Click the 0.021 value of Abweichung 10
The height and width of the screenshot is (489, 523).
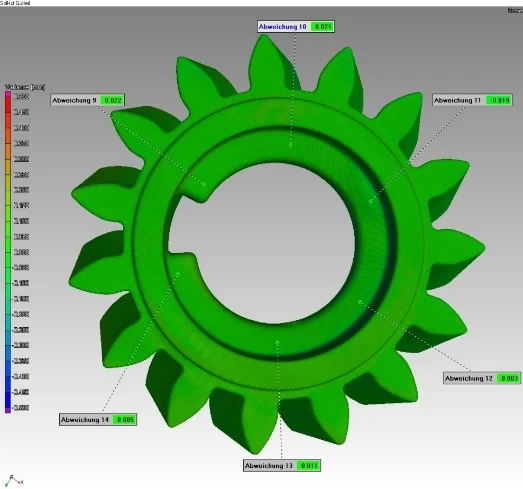(322, 27)
